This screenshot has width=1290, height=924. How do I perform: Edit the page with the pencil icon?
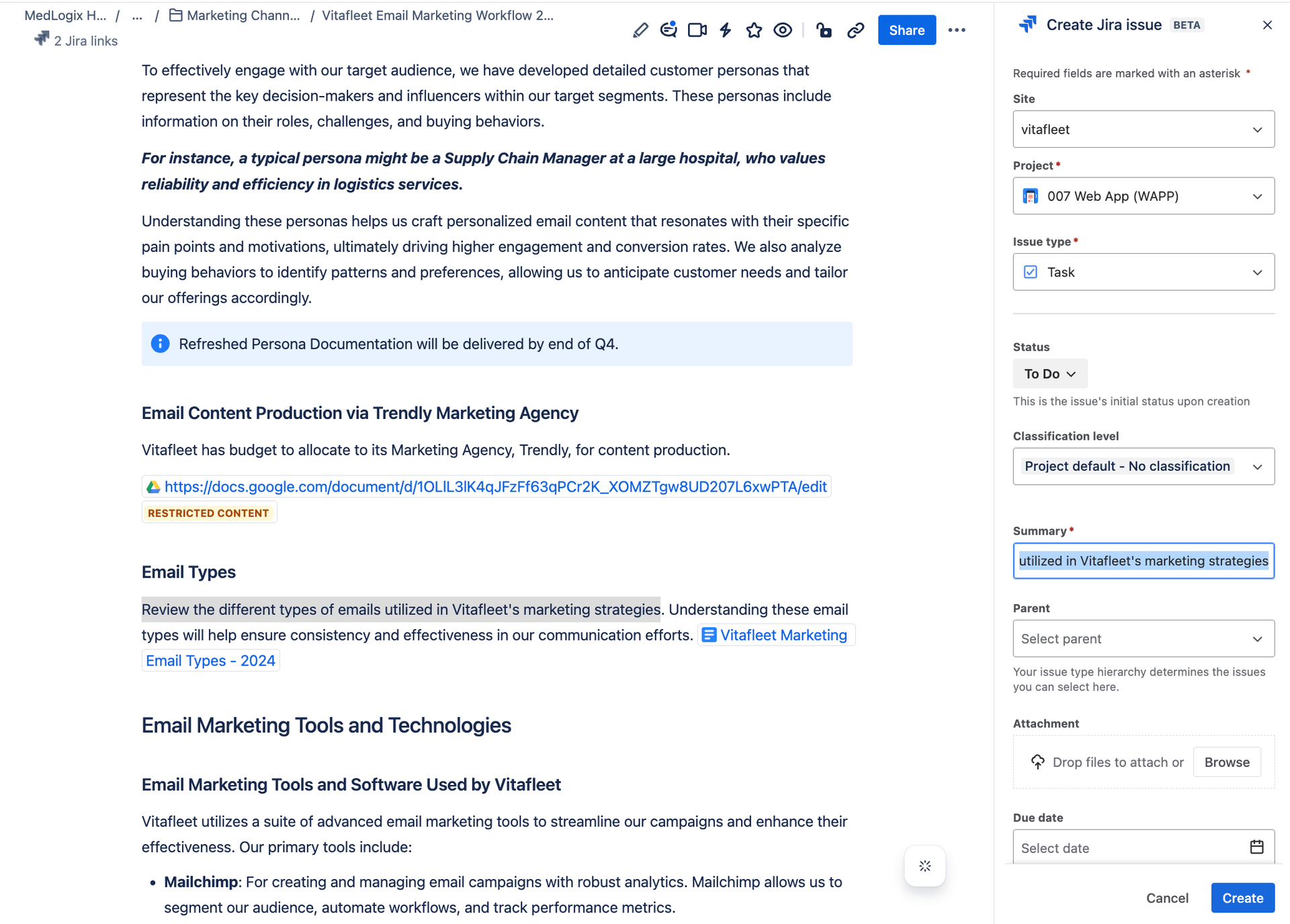640,30
